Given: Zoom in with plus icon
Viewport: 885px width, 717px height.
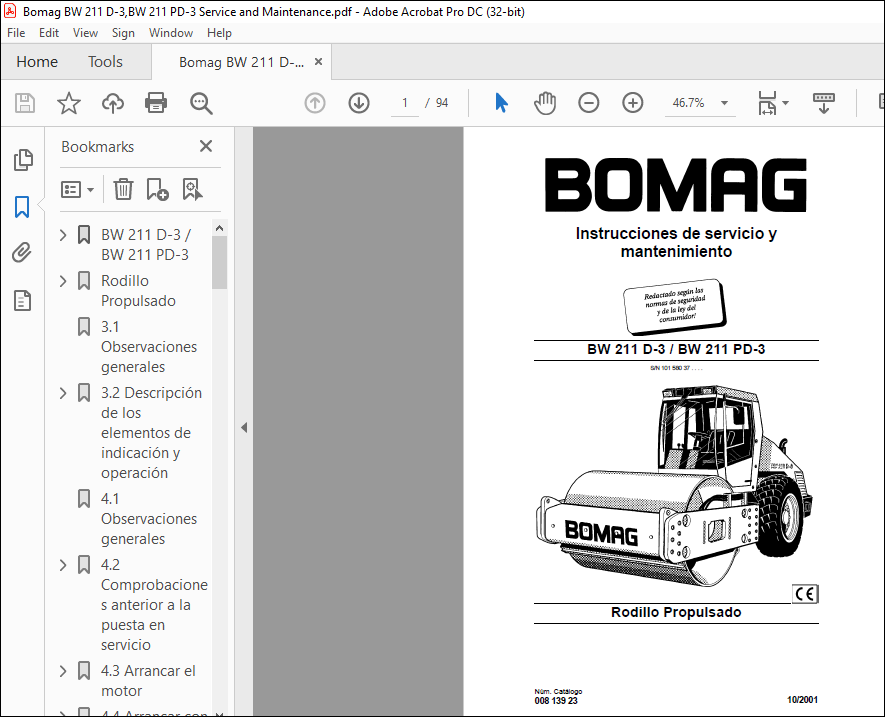Looking at the screenshot, I should (x=633, y=103).
